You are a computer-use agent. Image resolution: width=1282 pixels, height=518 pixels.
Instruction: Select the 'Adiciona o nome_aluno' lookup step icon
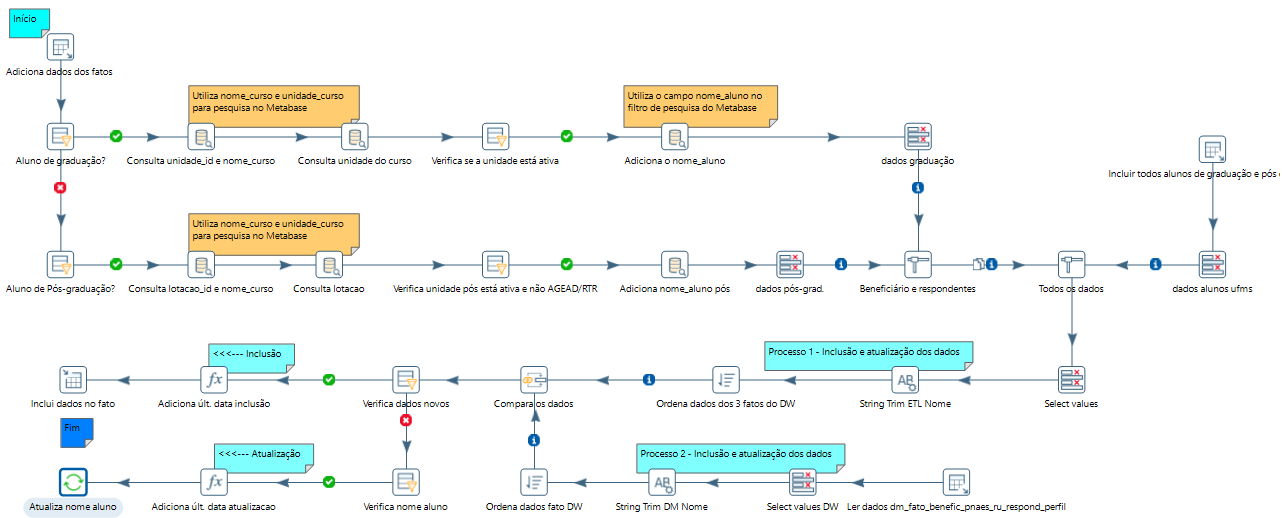[x=675, y=137]
